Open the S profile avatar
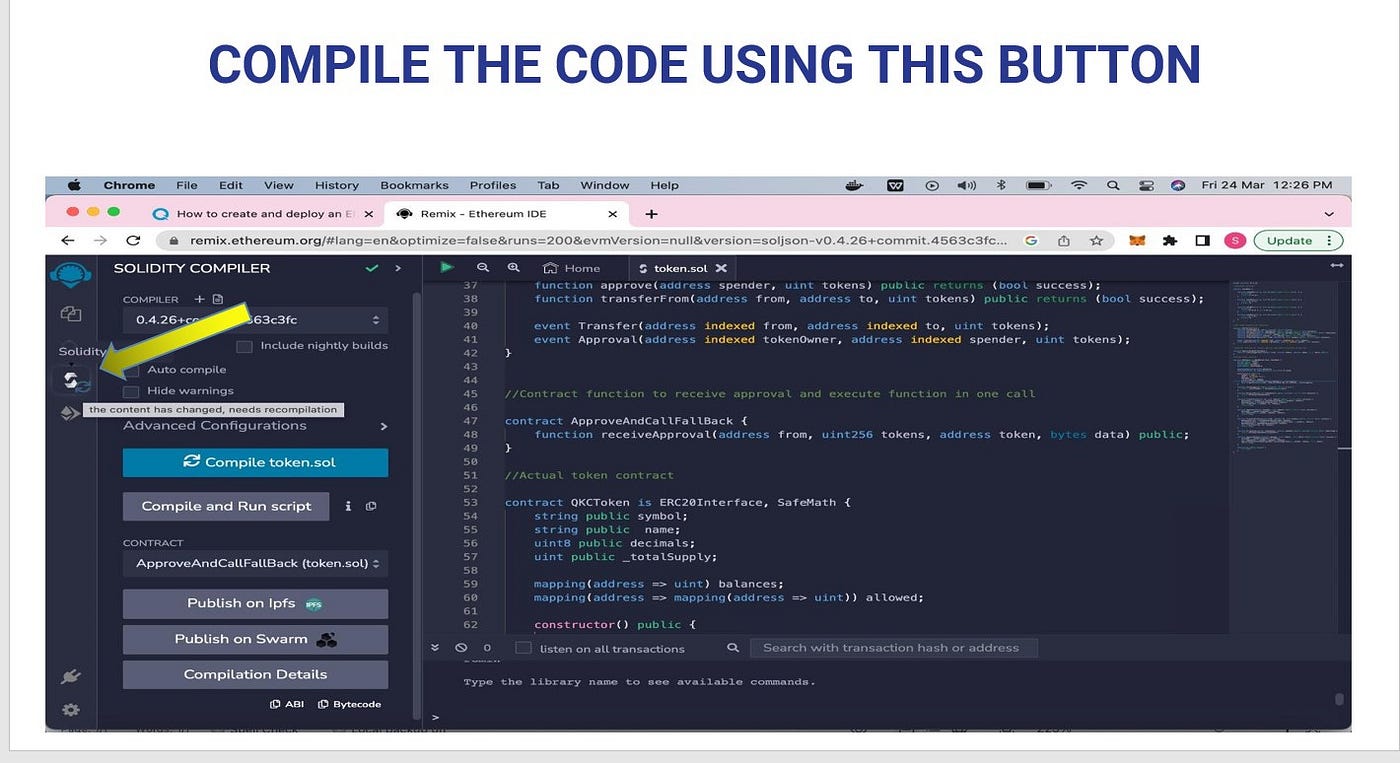 pyautogui.click(x=1235, y=240)
